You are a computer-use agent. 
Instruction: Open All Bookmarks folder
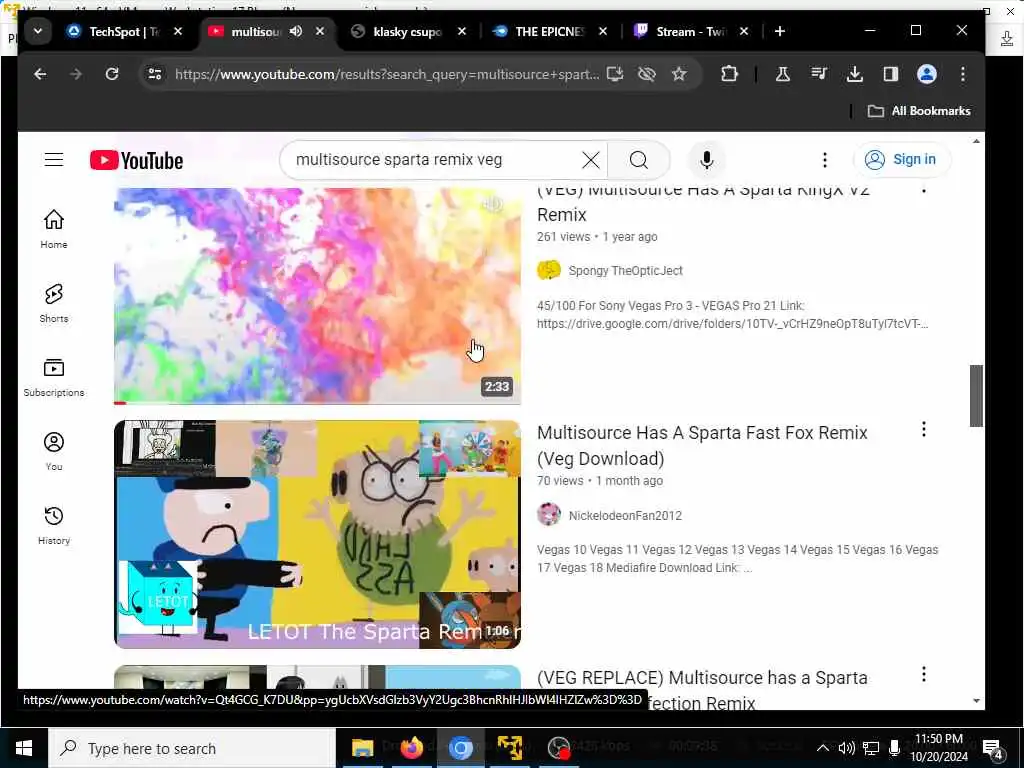(x=919, y=111)
